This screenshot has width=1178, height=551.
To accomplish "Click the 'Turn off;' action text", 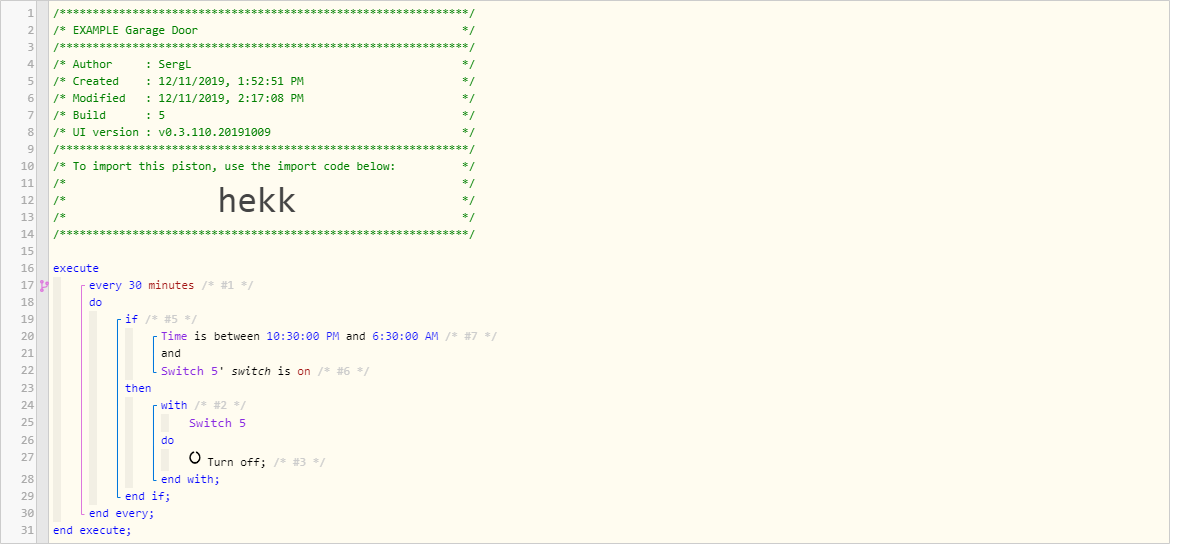I will pos(237,462).
